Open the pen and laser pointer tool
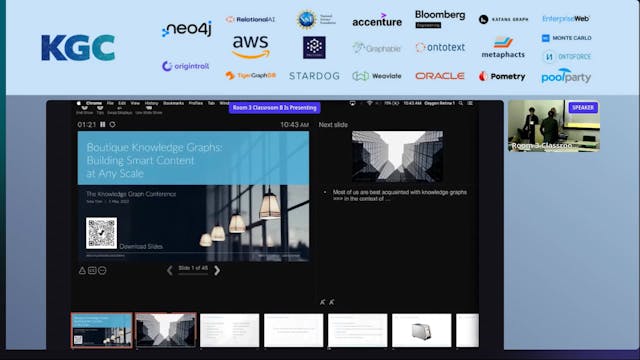This screenshot has width=640, height=360. click(82, 270)
